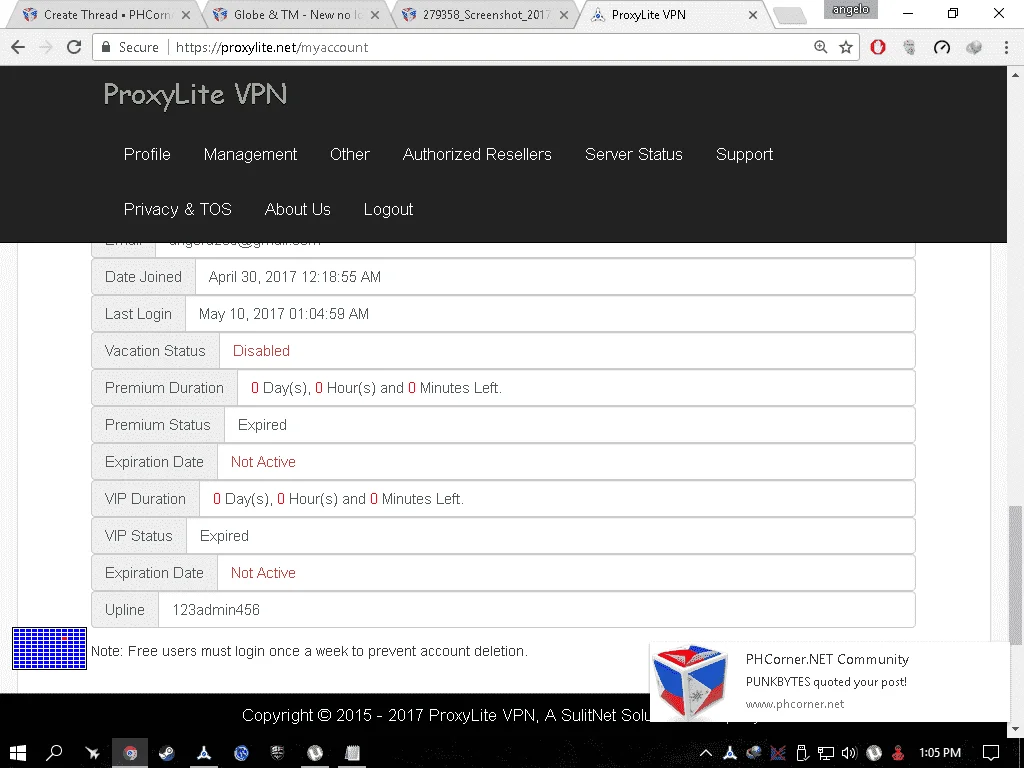The height and width of the screenshot is (768, 1024).
Task: Click the ProxyLite system tray icon
Action: (730, 753)
